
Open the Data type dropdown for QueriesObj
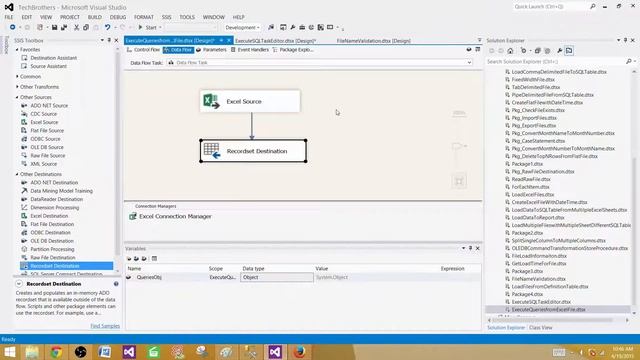pos(277,277)
